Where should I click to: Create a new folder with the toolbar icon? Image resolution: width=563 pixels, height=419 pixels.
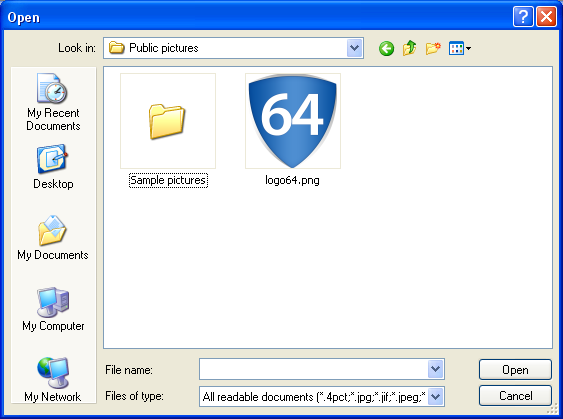(x=433, y=48)
